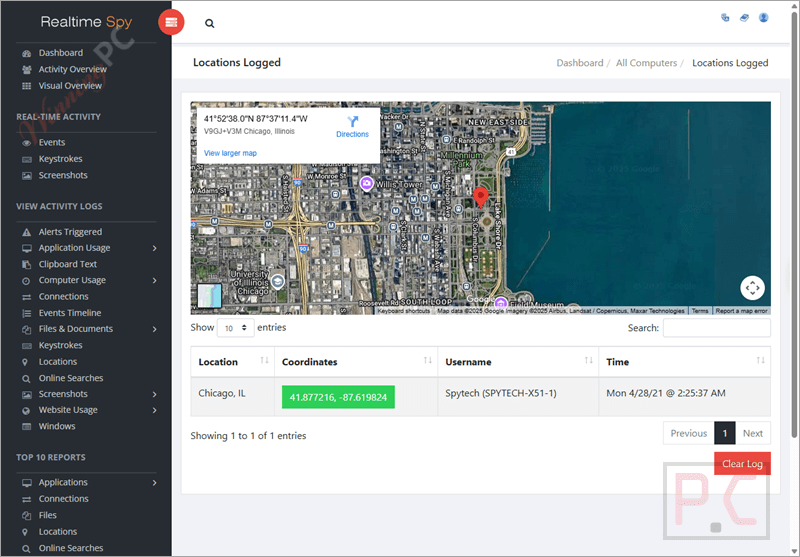
Task: Expand Files & Documents submenu arrow
Action: coord(155,330)
